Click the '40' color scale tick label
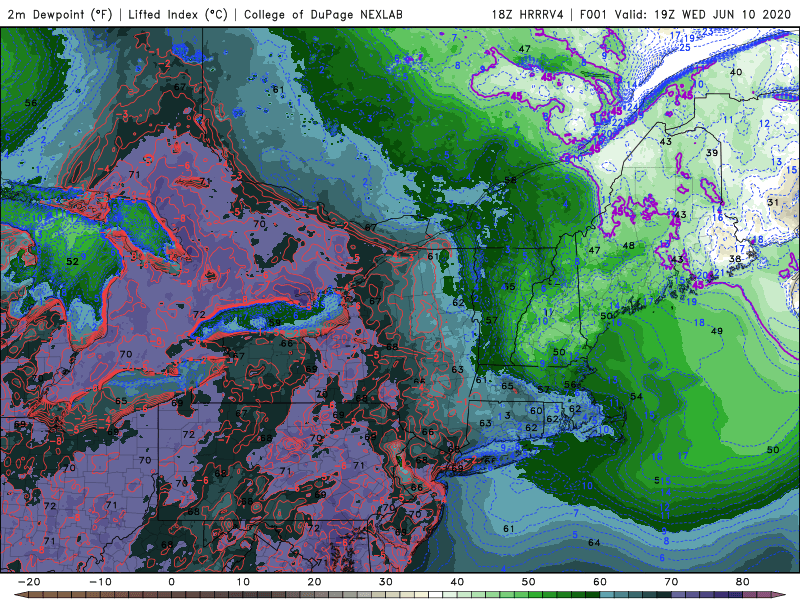 [x=457, y=582]
